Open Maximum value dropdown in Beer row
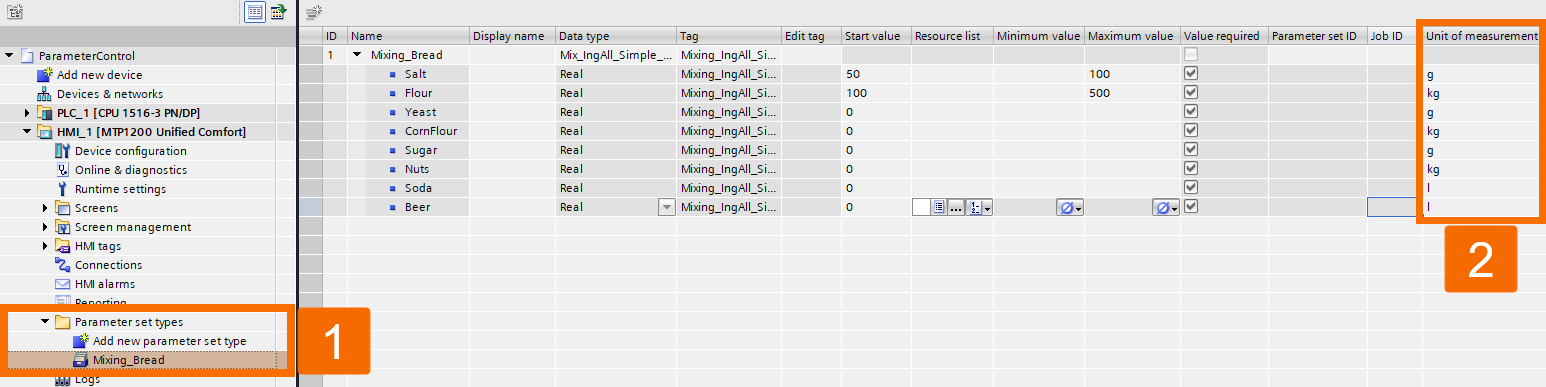 [x=1166, y=207]
